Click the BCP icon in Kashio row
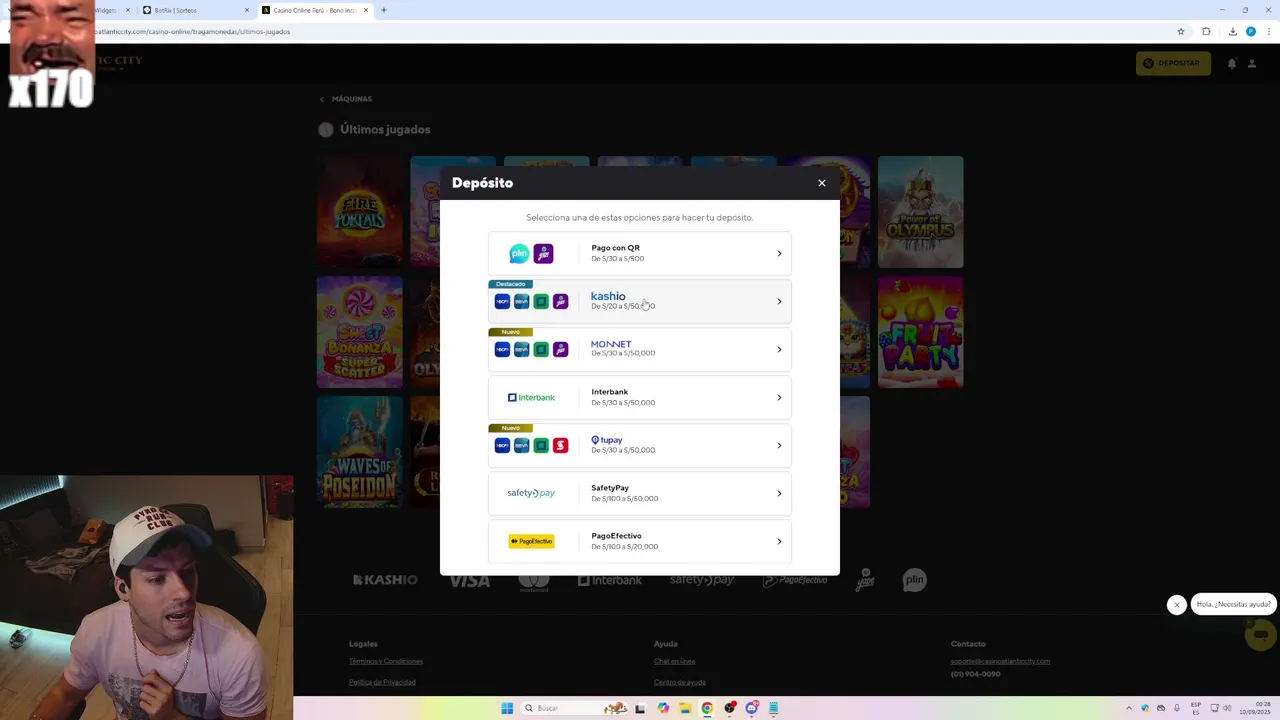 tap(502, 301)
